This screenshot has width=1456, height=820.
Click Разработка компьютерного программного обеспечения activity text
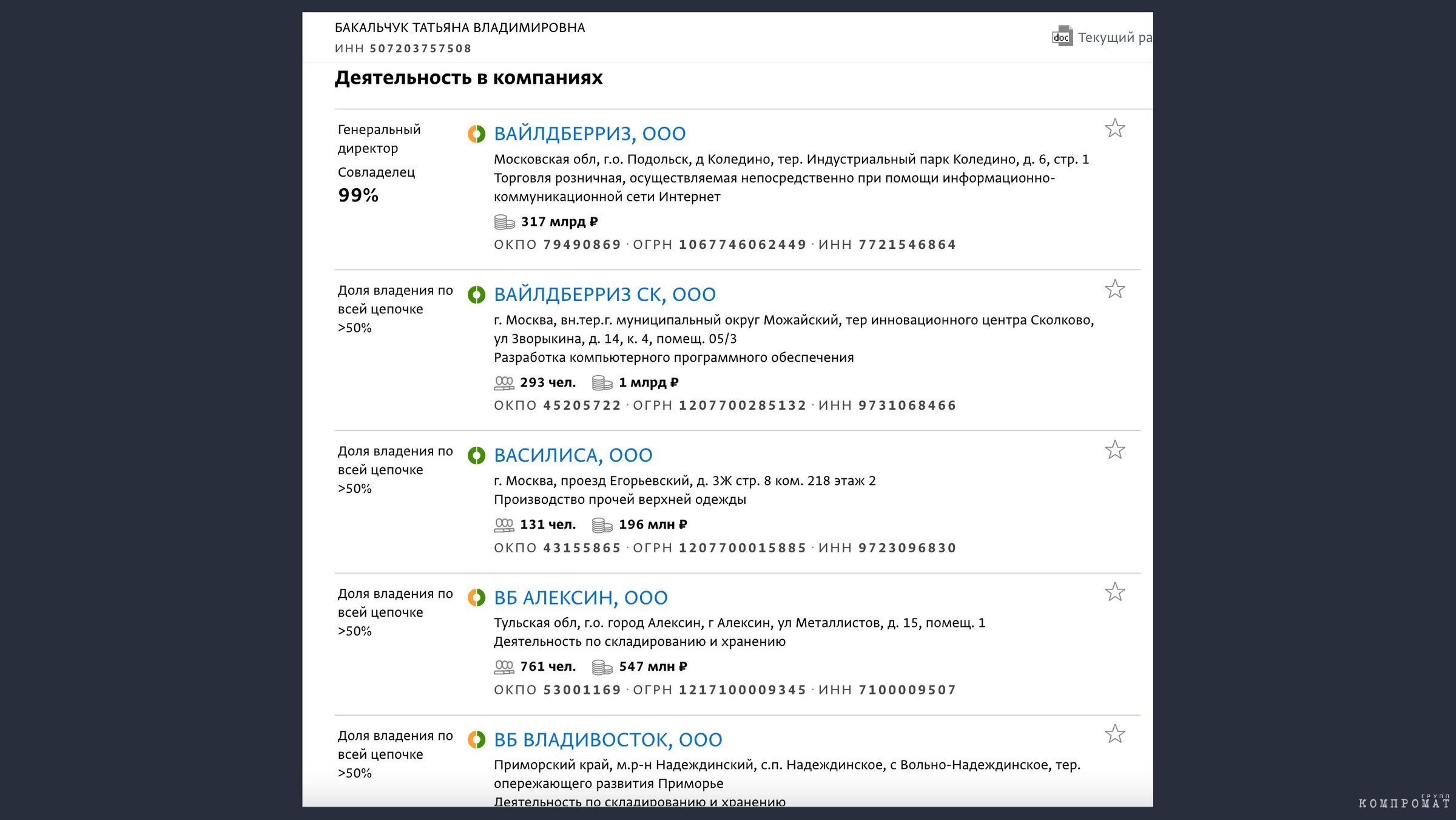[x=673, y=358]
